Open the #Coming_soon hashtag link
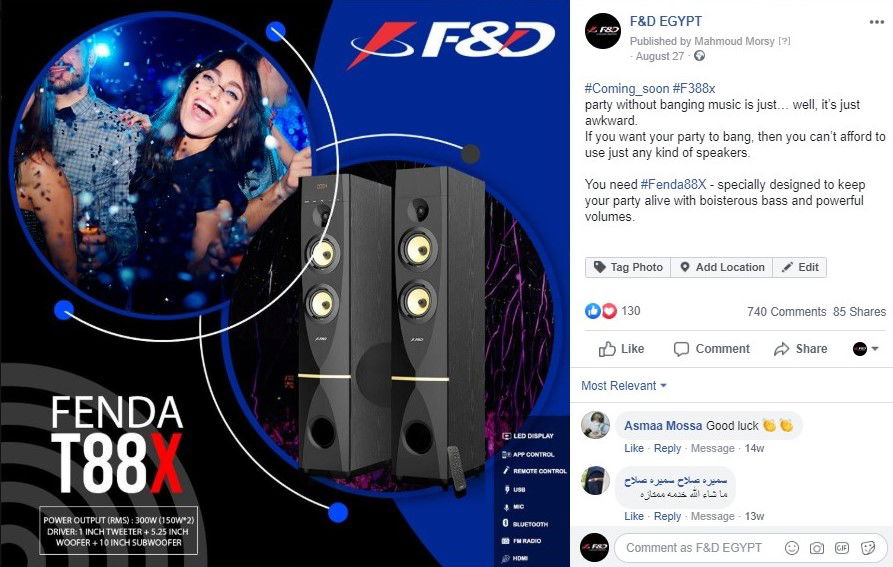Viewport: 893px width, 567px height. coord(626,89)
